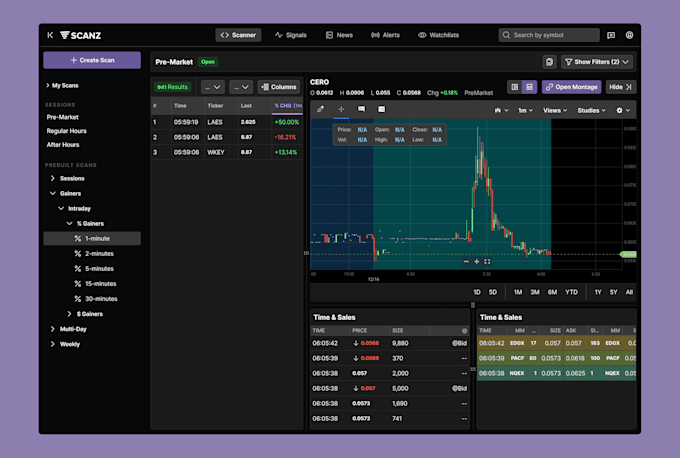Screen dimensions: 680x458
Task: Open second dropdown left of Columns button
Action: click(x=241, y=87)
